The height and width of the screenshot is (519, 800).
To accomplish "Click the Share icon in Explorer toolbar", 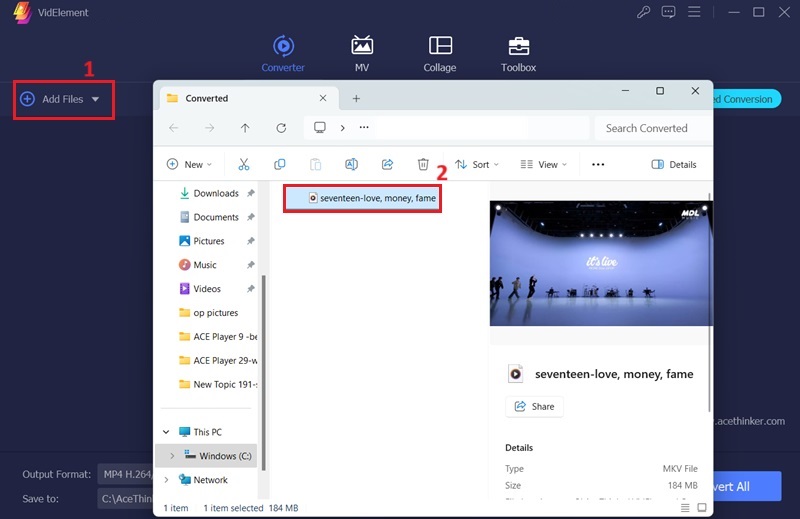I will [x=387, y=164].
